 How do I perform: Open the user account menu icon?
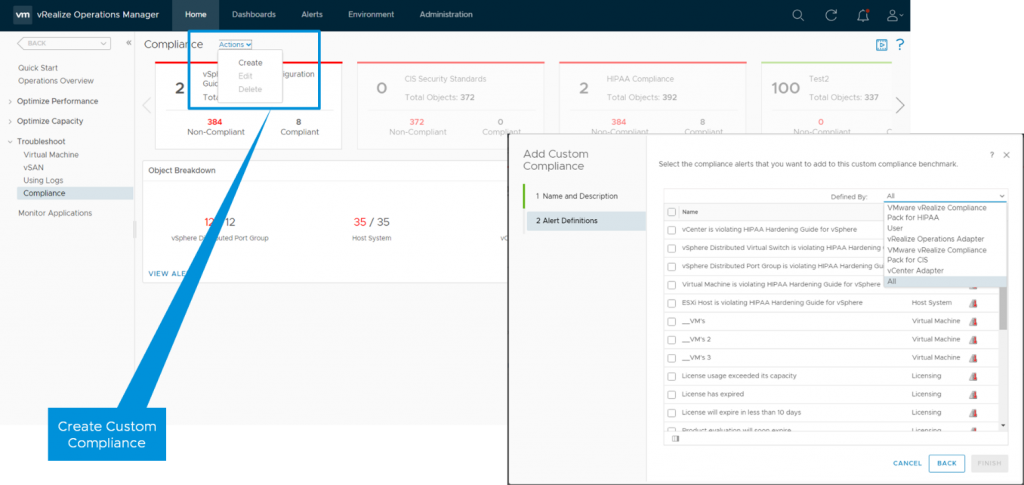(895, 15)
